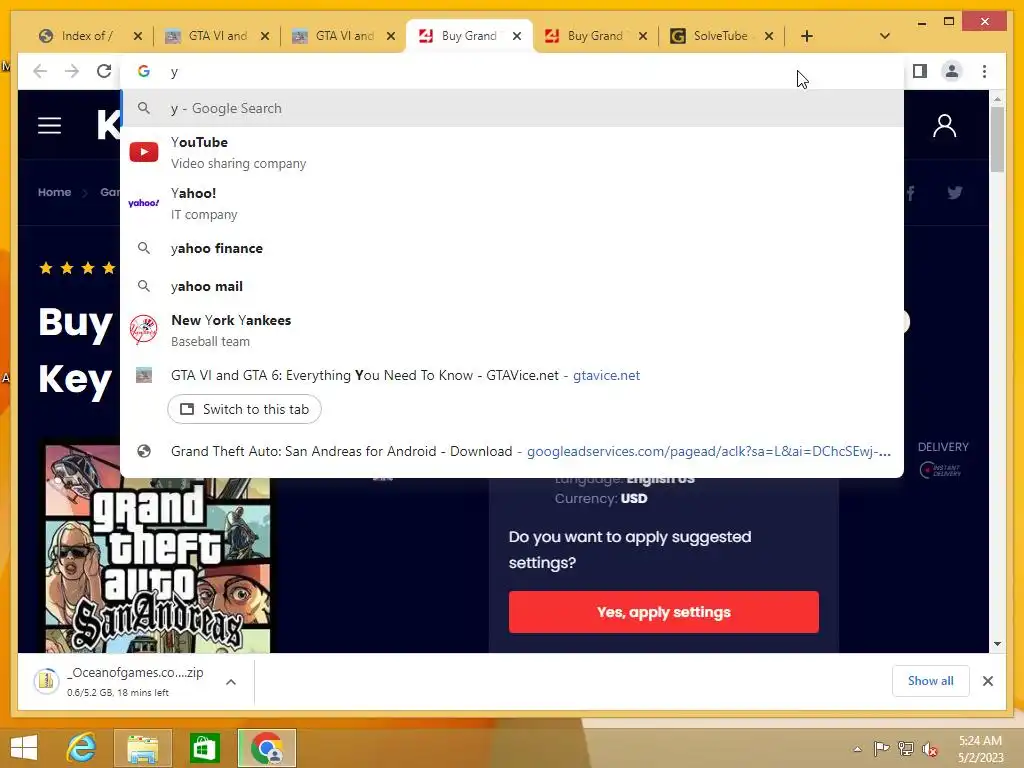This screenshot has height=768, width=1024.
Task: Select 'y - Google Search' suggestion
Action: pos(512,108)
